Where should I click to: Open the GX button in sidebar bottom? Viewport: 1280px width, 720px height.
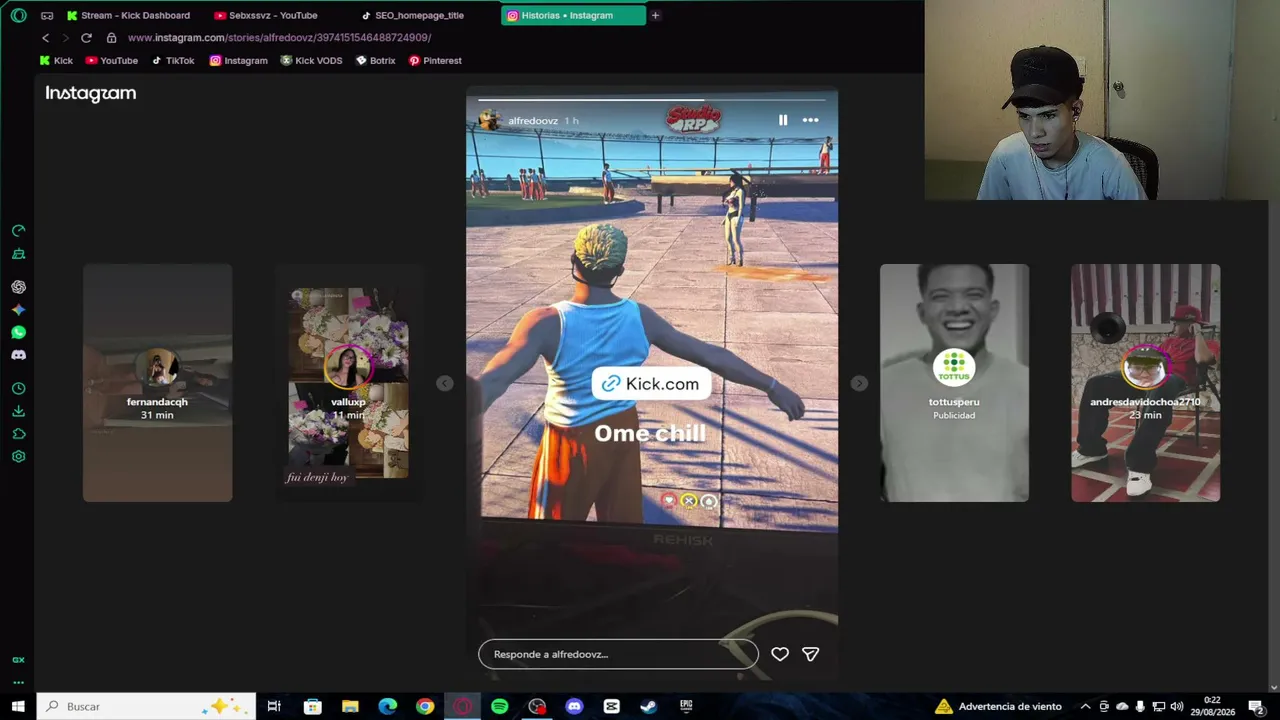click(x=18, y=660)
